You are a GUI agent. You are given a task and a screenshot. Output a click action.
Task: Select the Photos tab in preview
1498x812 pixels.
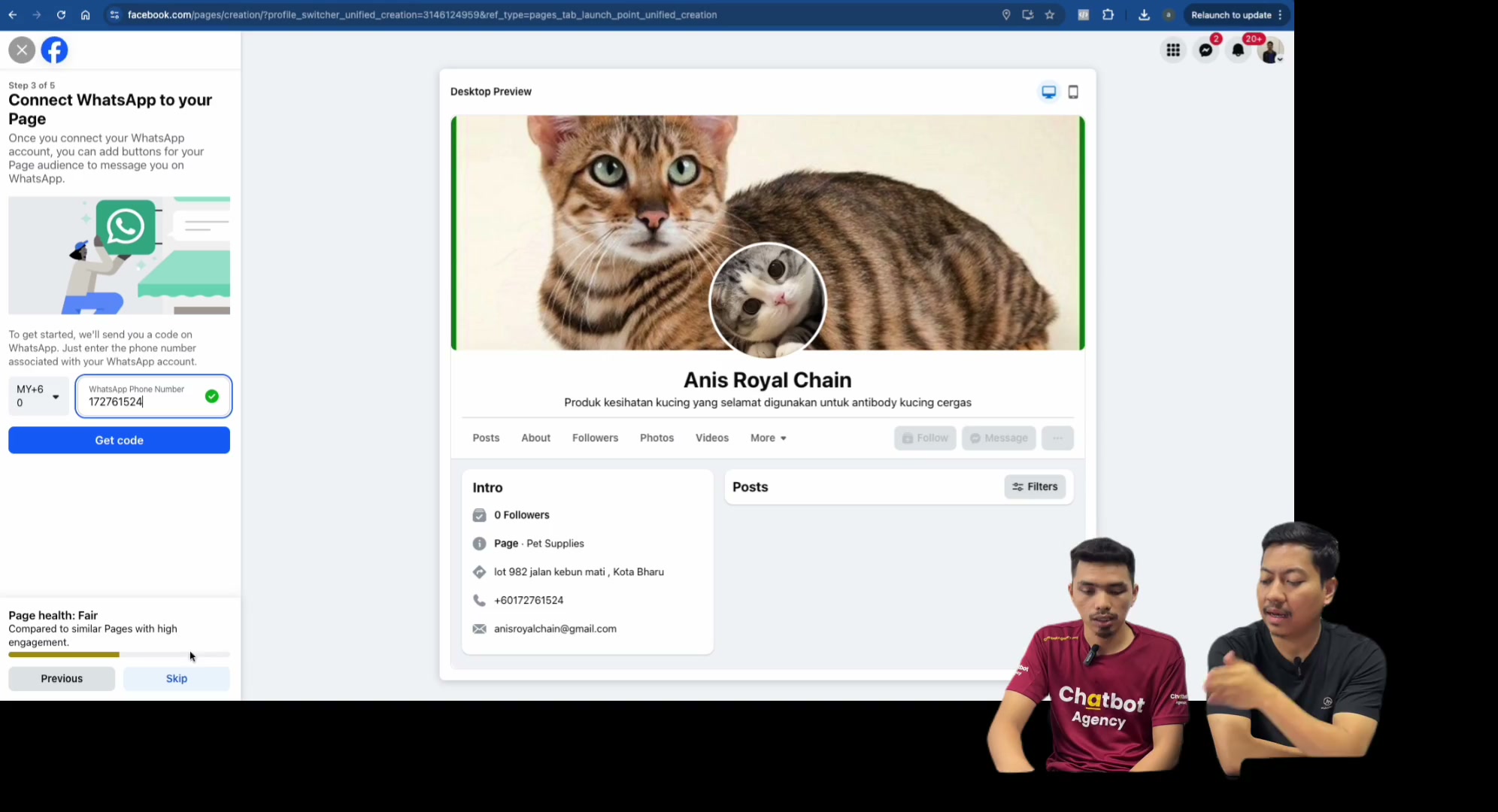[657, 438]
